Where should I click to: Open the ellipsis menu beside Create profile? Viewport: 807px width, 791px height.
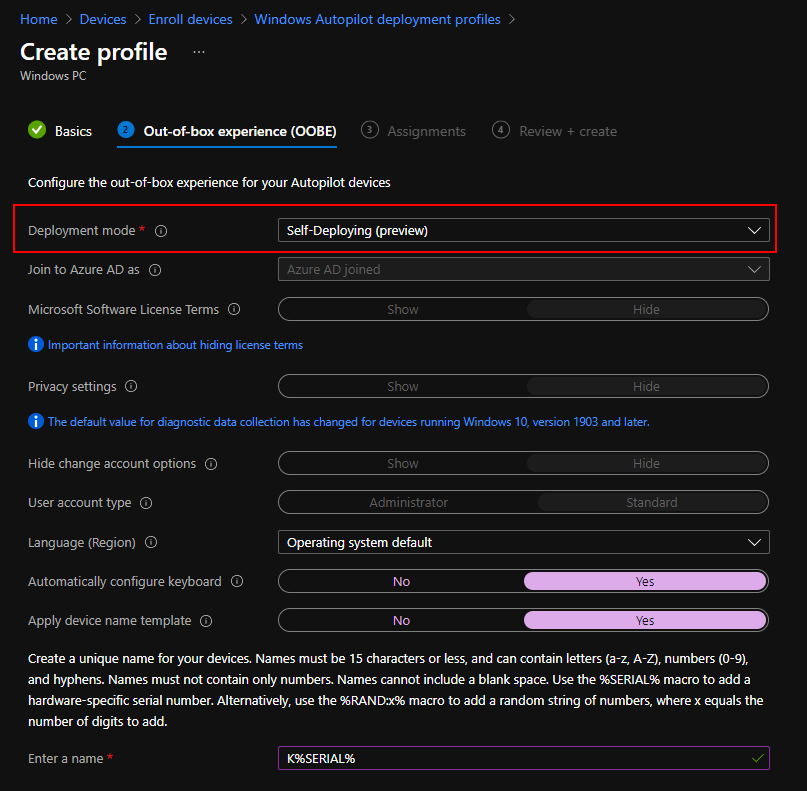tap(199, 52)
